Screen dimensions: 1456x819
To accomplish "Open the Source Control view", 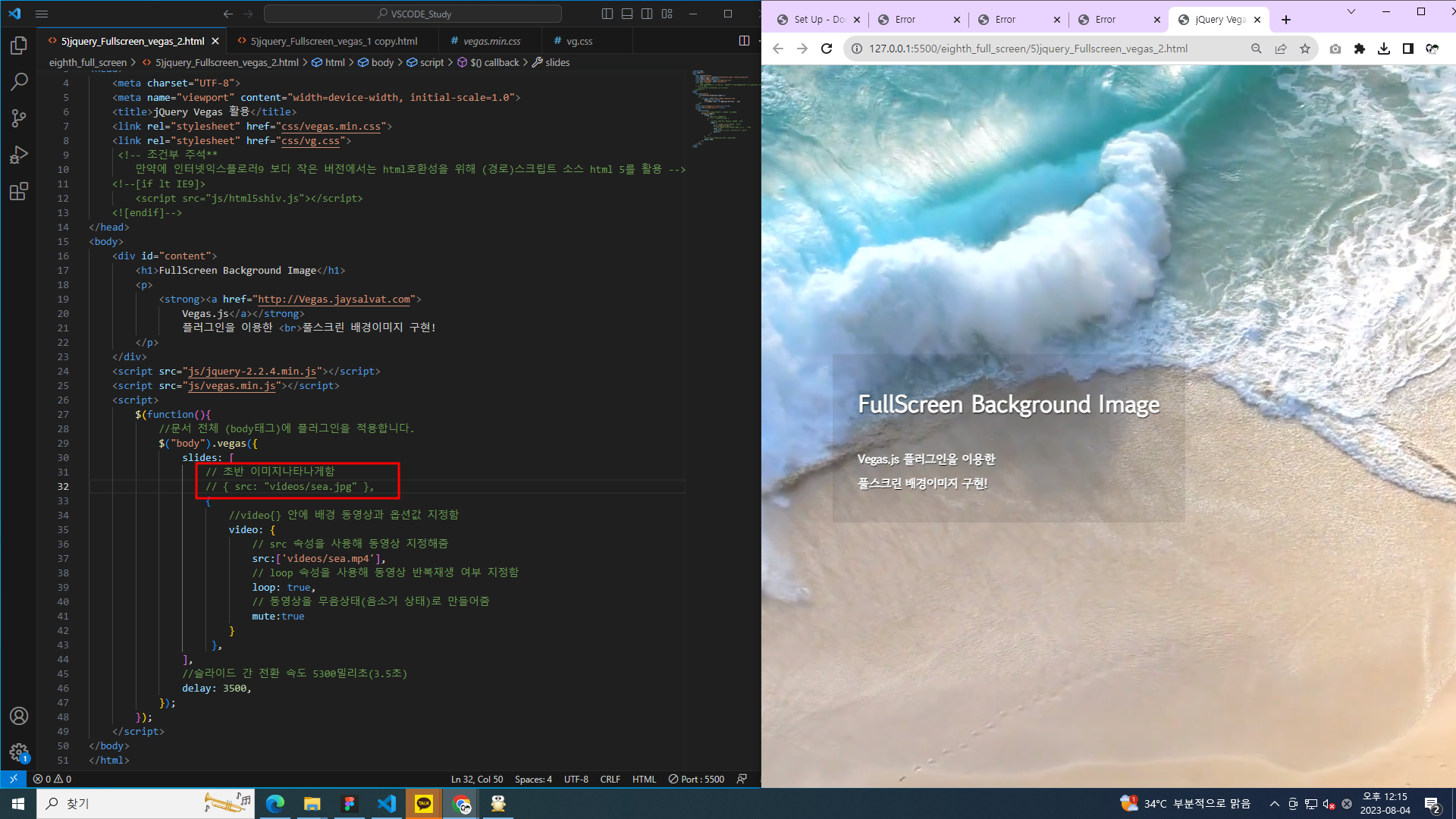I will pos(19,118).
